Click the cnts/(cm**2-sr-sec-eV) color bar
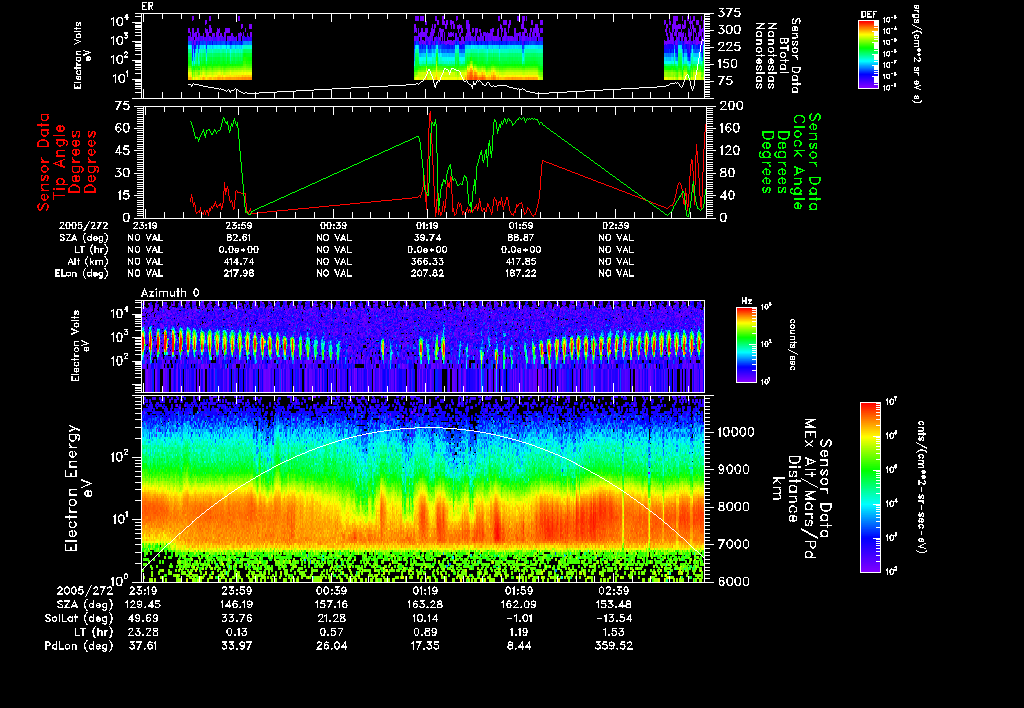Image resolution: width=1024 pixels, height=708 pixels. pyautogui.click(x=870, y=487)
